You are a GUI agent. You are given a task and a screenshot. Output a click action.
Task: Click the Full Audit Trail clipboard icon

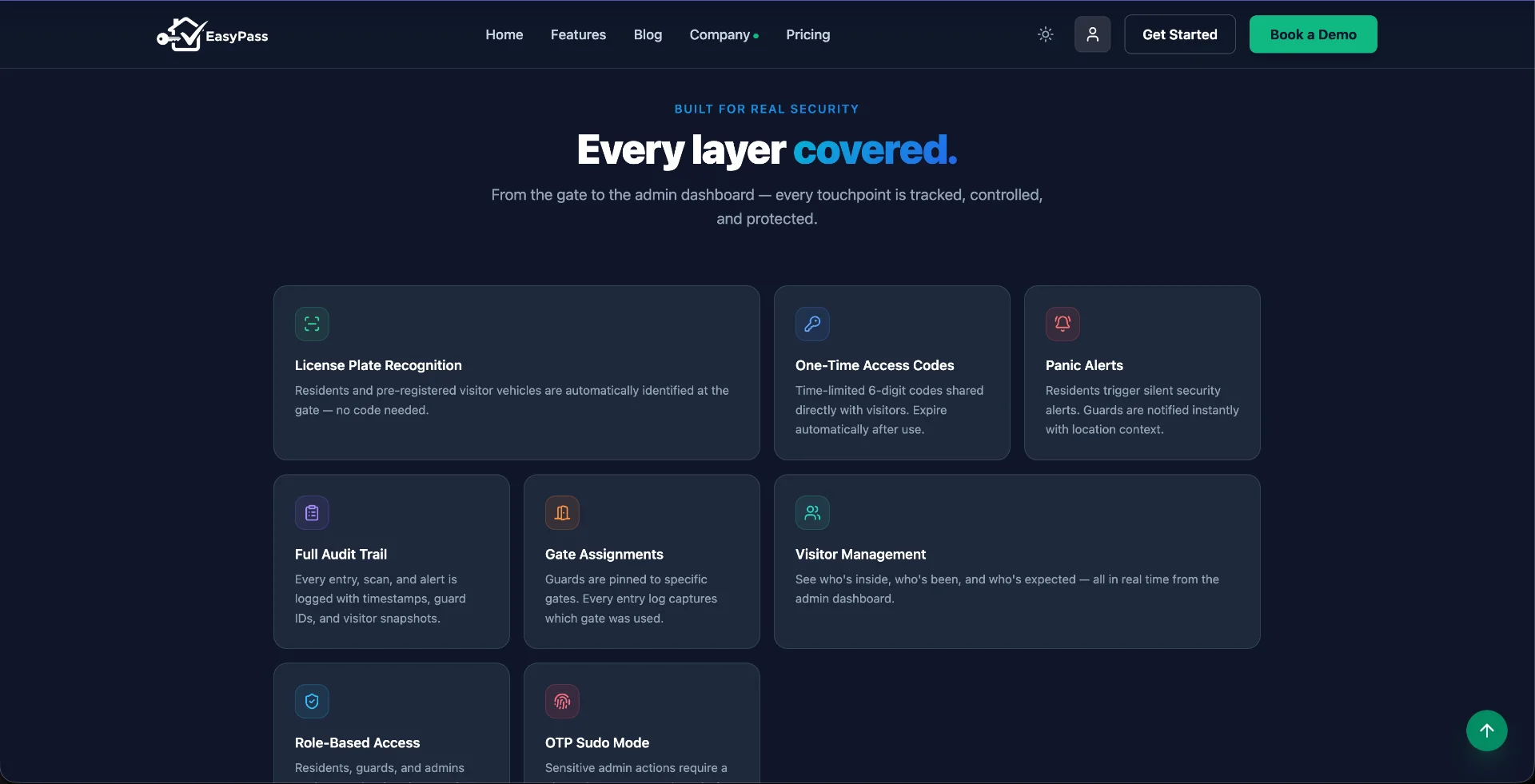pyautogui.click(x=312, y=513)
